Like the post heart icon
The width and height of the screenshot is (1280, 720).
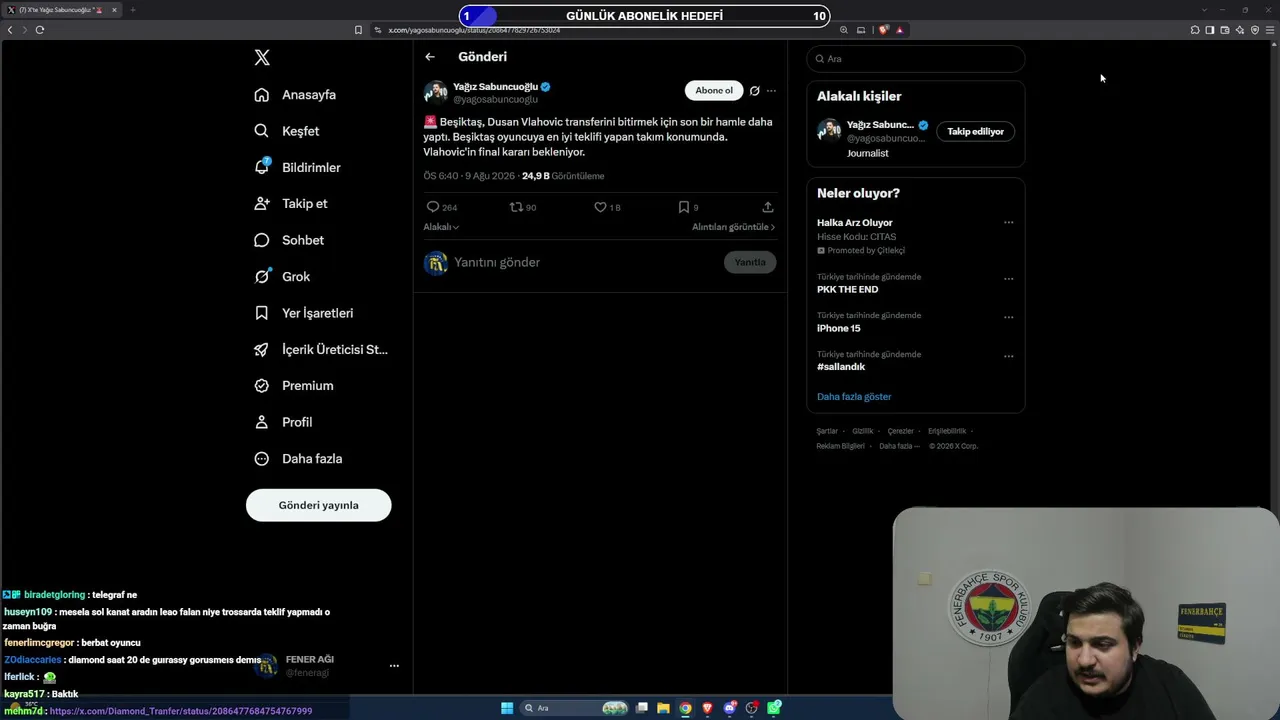tap(600, 207)
